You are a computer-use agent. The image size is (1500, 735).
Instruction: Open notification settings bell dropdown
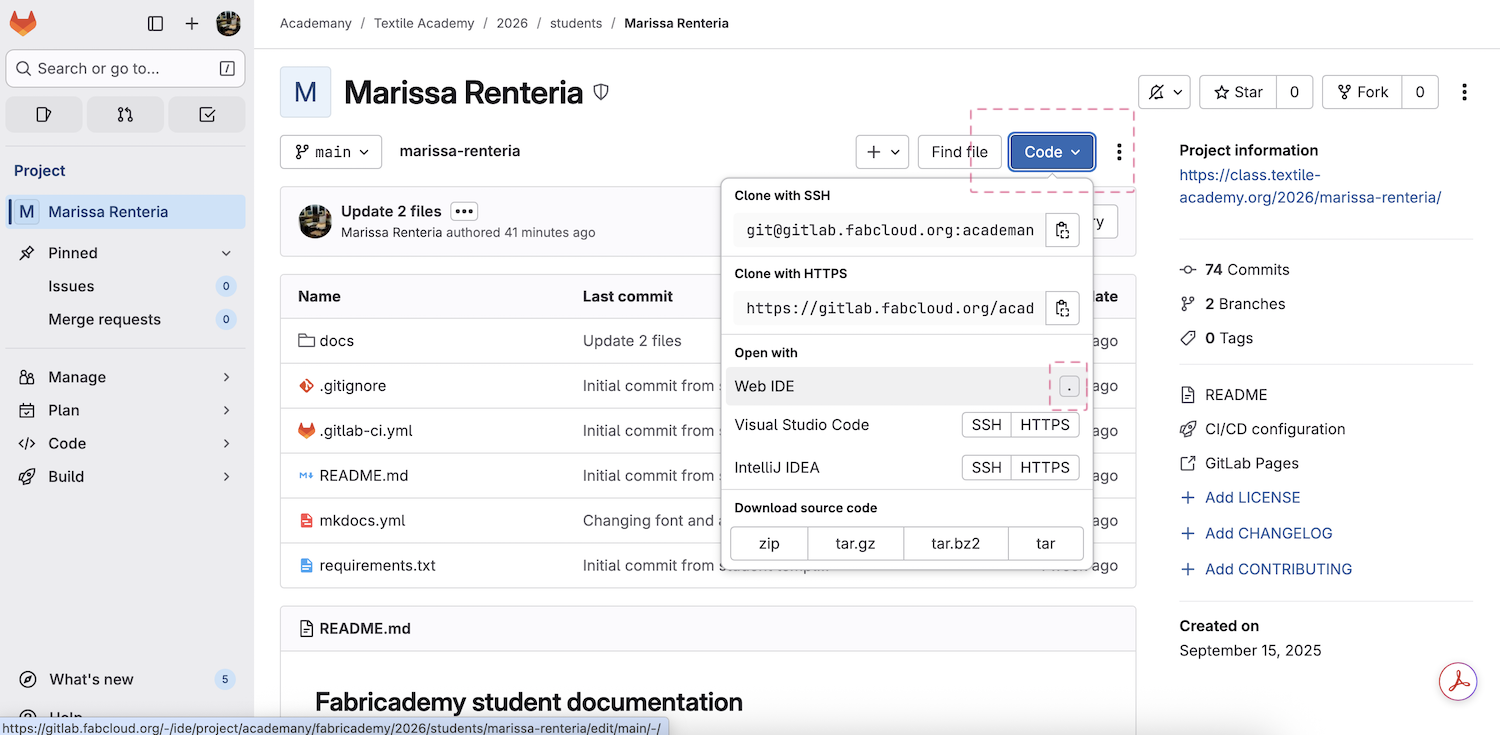tap(1164, 92)
